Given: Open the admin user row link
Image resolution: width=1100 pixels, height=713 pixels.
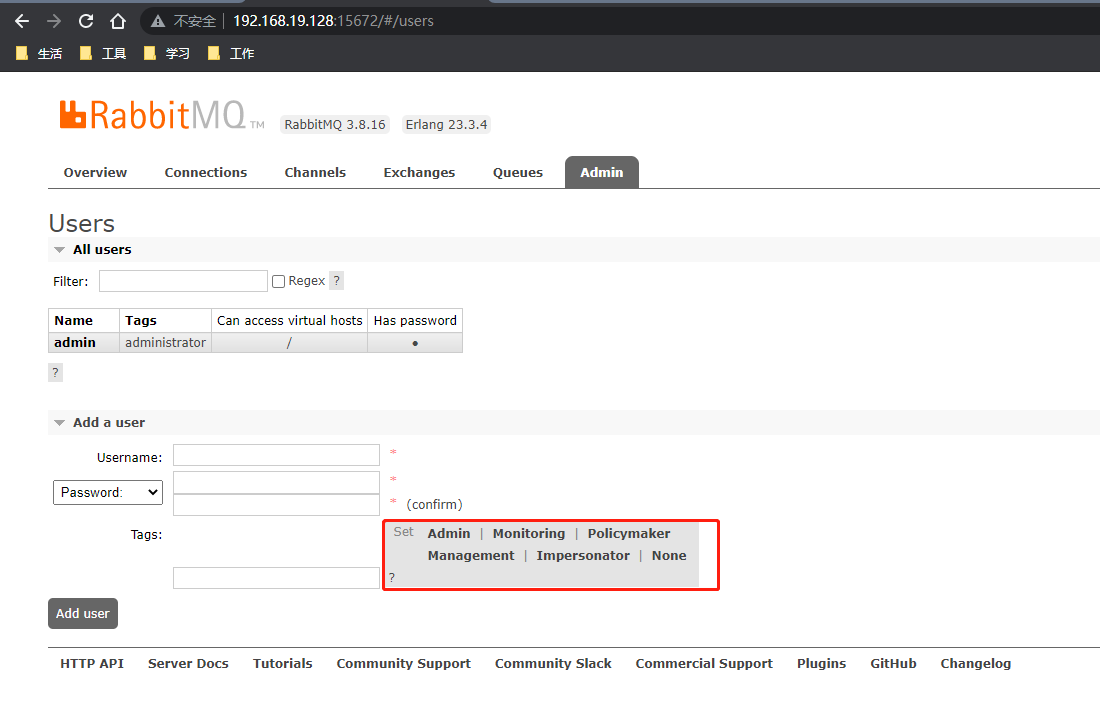Looking at the screenshot, I should (75, 342).
